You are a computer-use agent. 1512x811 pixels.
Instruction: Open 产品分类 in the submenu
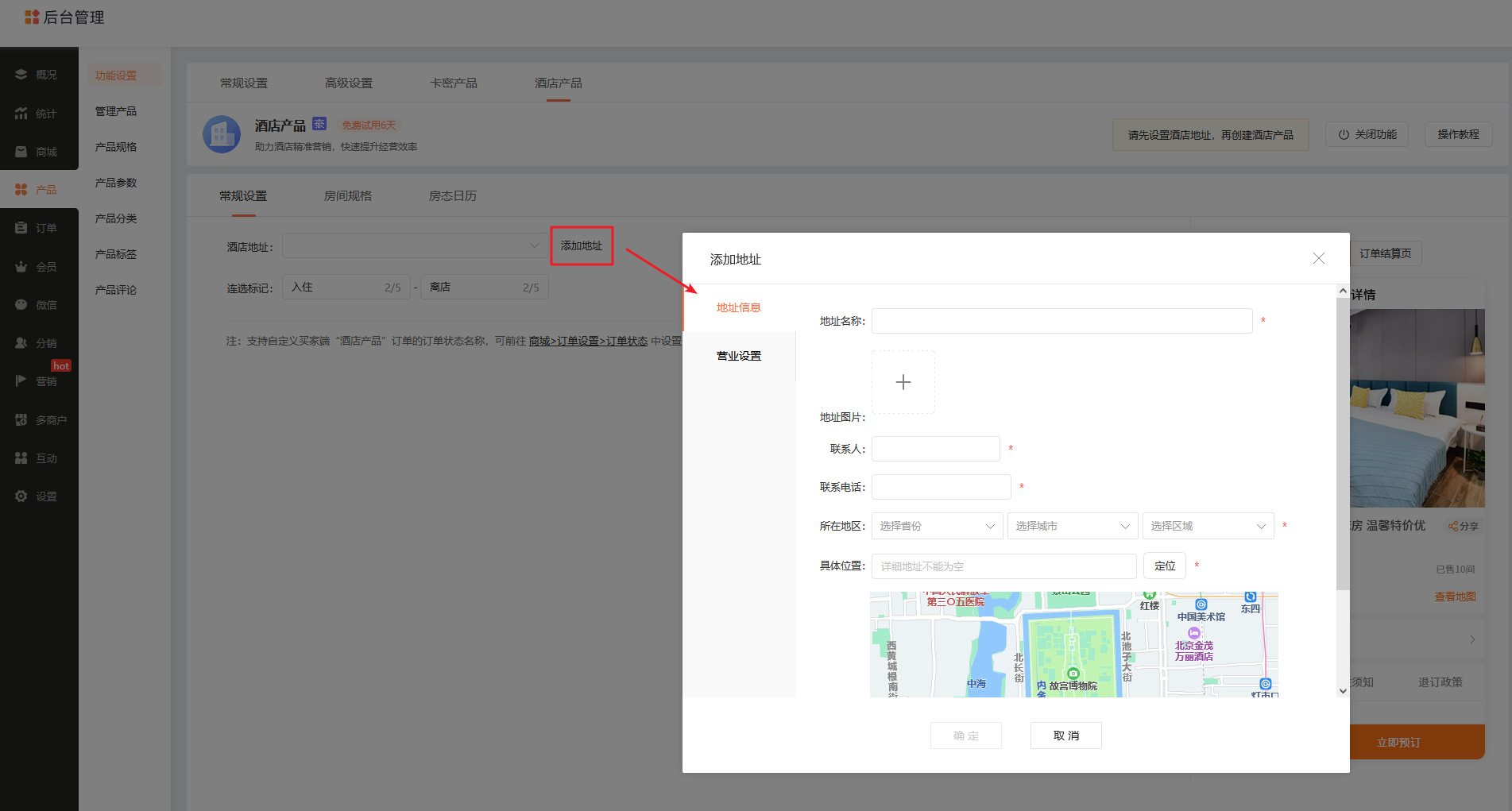116,218
